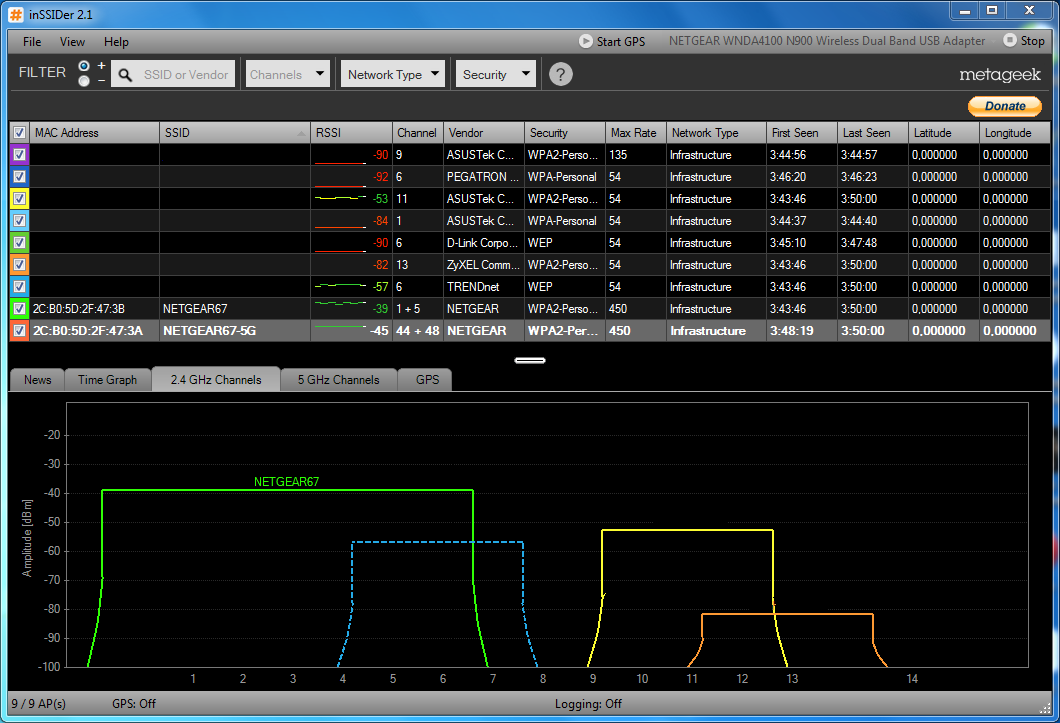Toggle the select-all checkbox in table header
The image size is (1060, 723).
click(20, 133)
